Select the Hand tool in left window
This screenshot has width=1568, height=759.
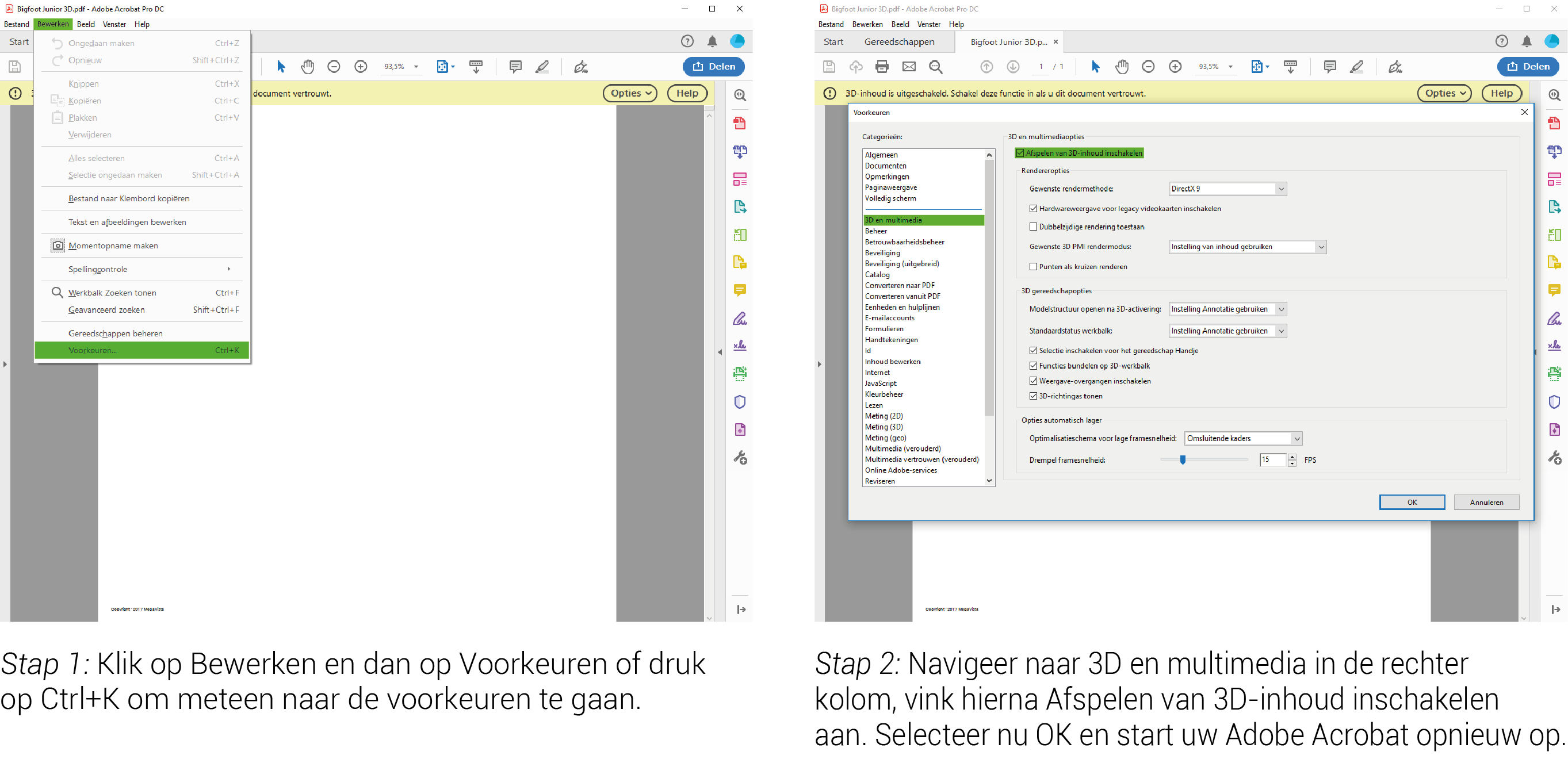coord(307,67)
